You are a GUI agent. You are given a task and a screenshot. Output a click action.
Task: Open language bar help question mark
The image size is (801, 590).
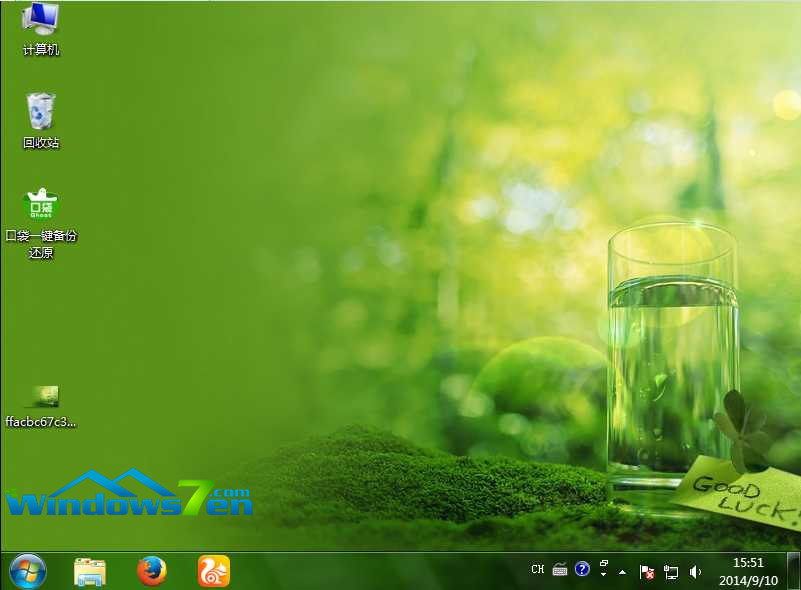click(582, 569)
